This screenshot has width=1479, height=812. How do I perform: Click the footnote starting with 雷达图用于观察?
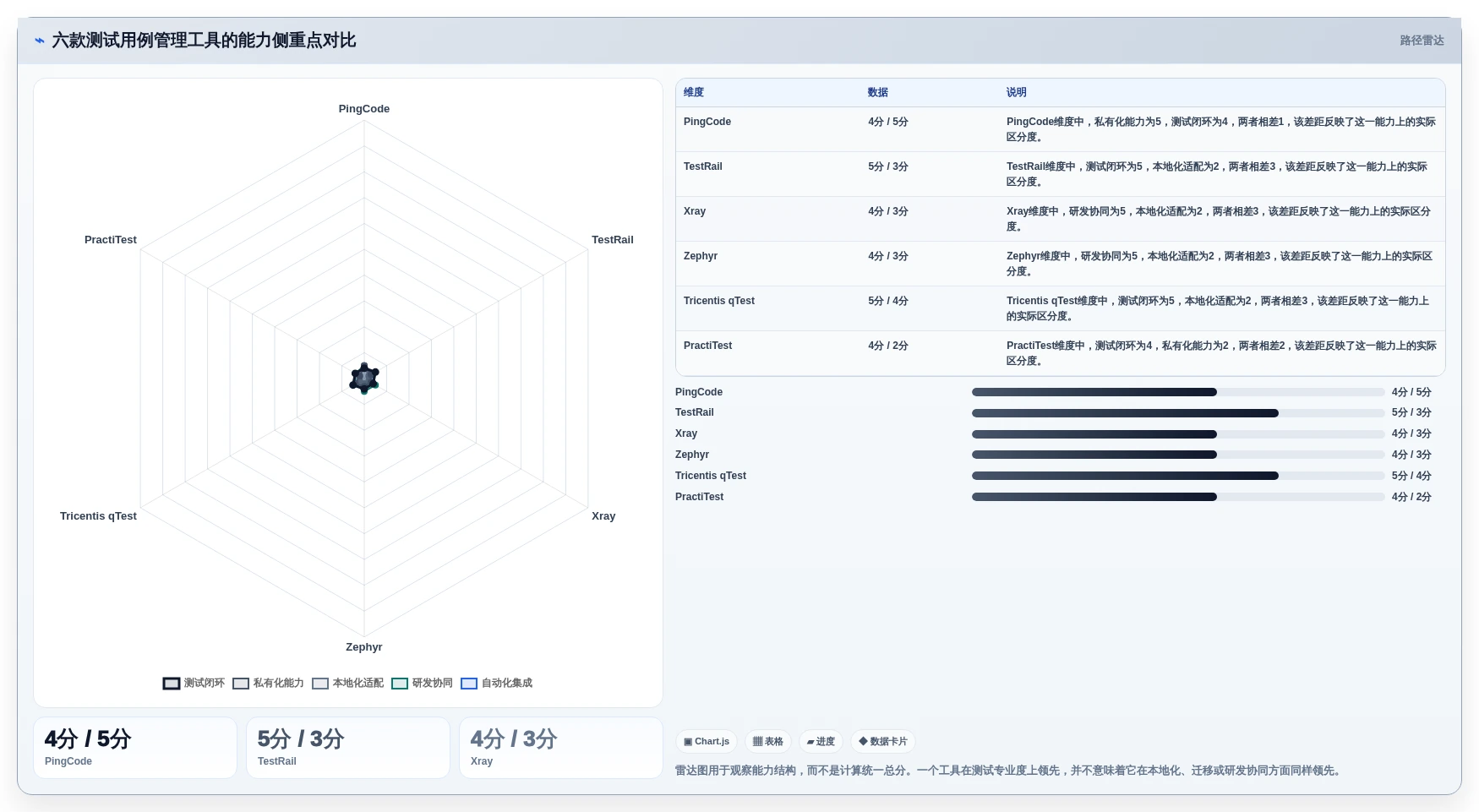[1010, 771]
